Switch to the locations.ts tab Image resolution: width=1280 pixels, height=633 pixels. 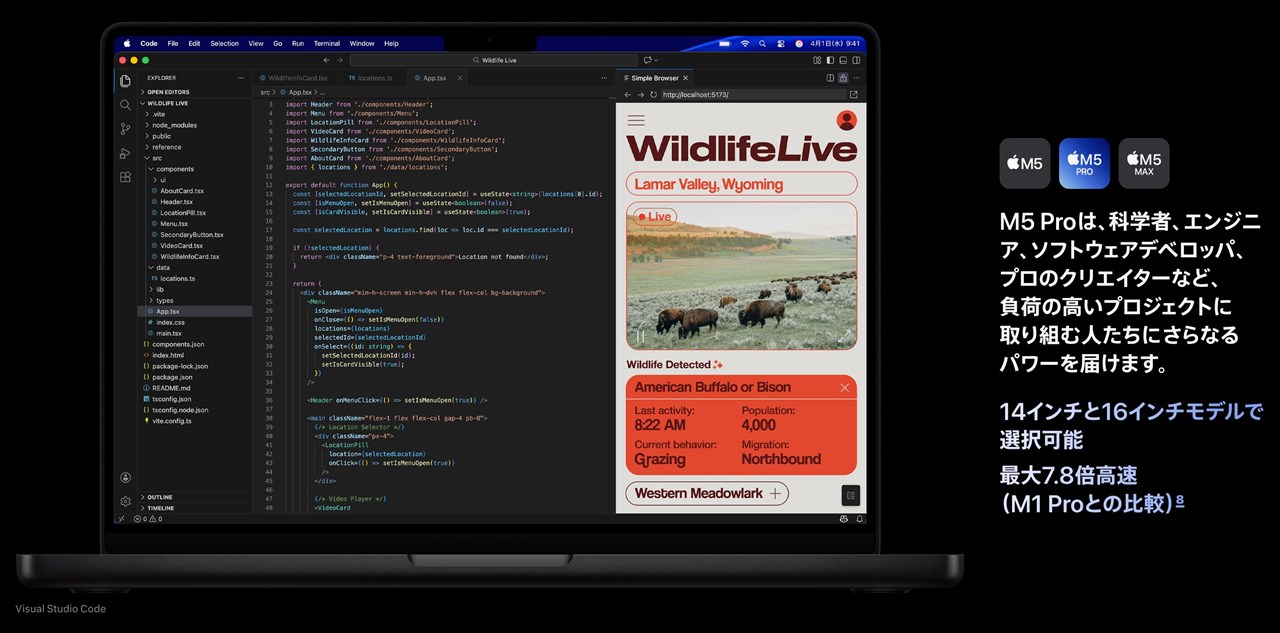373,78
